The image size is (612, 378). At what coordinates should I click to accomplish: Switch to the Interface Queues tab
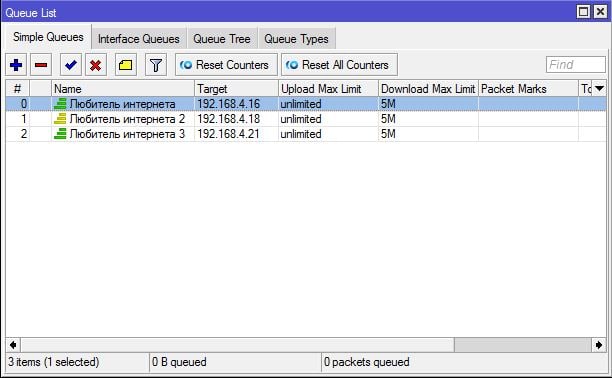(x=139, y=39)
